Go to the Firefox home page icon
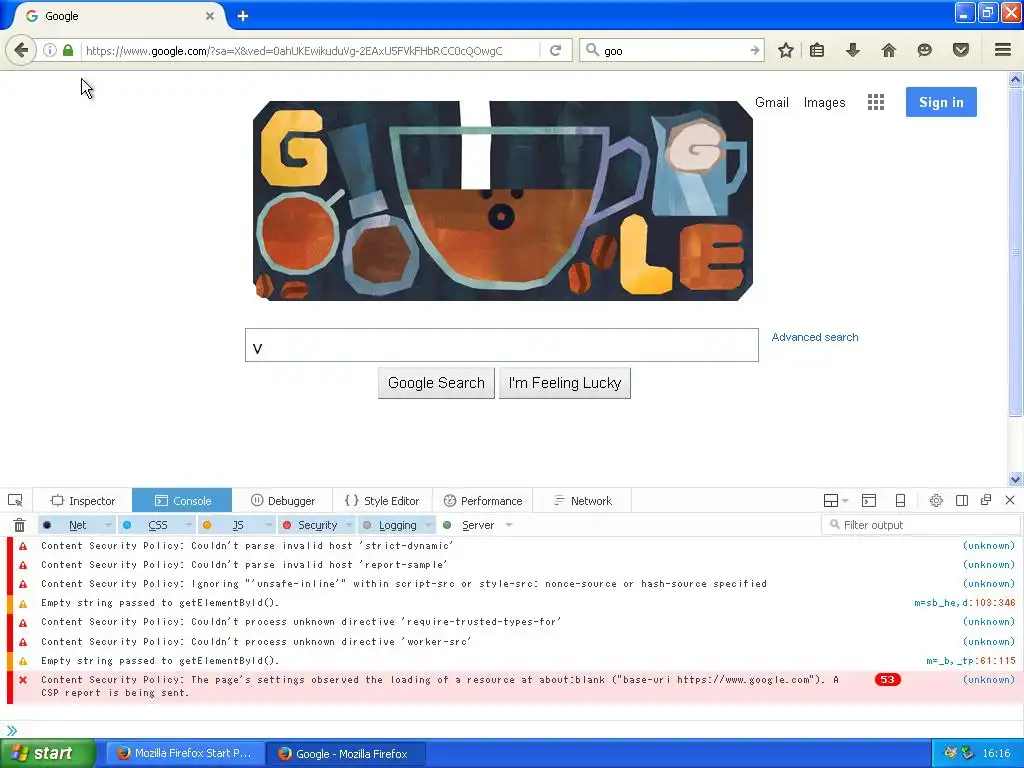Viewport: 1024px width, 768px height. point(888,50)
